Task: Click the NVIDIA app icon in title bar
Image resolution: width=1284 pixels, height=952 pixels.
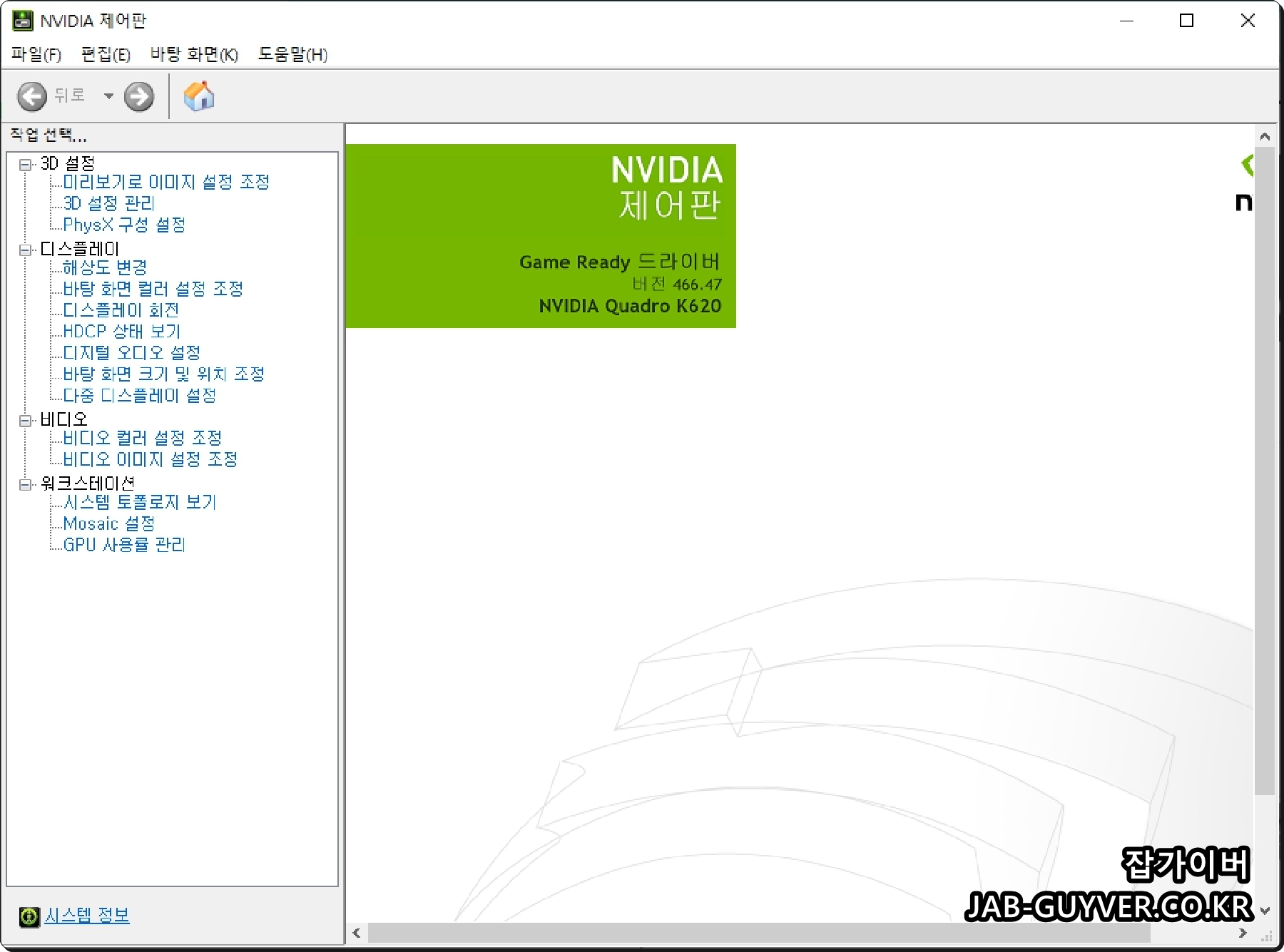Action: (x=23, y=21)
